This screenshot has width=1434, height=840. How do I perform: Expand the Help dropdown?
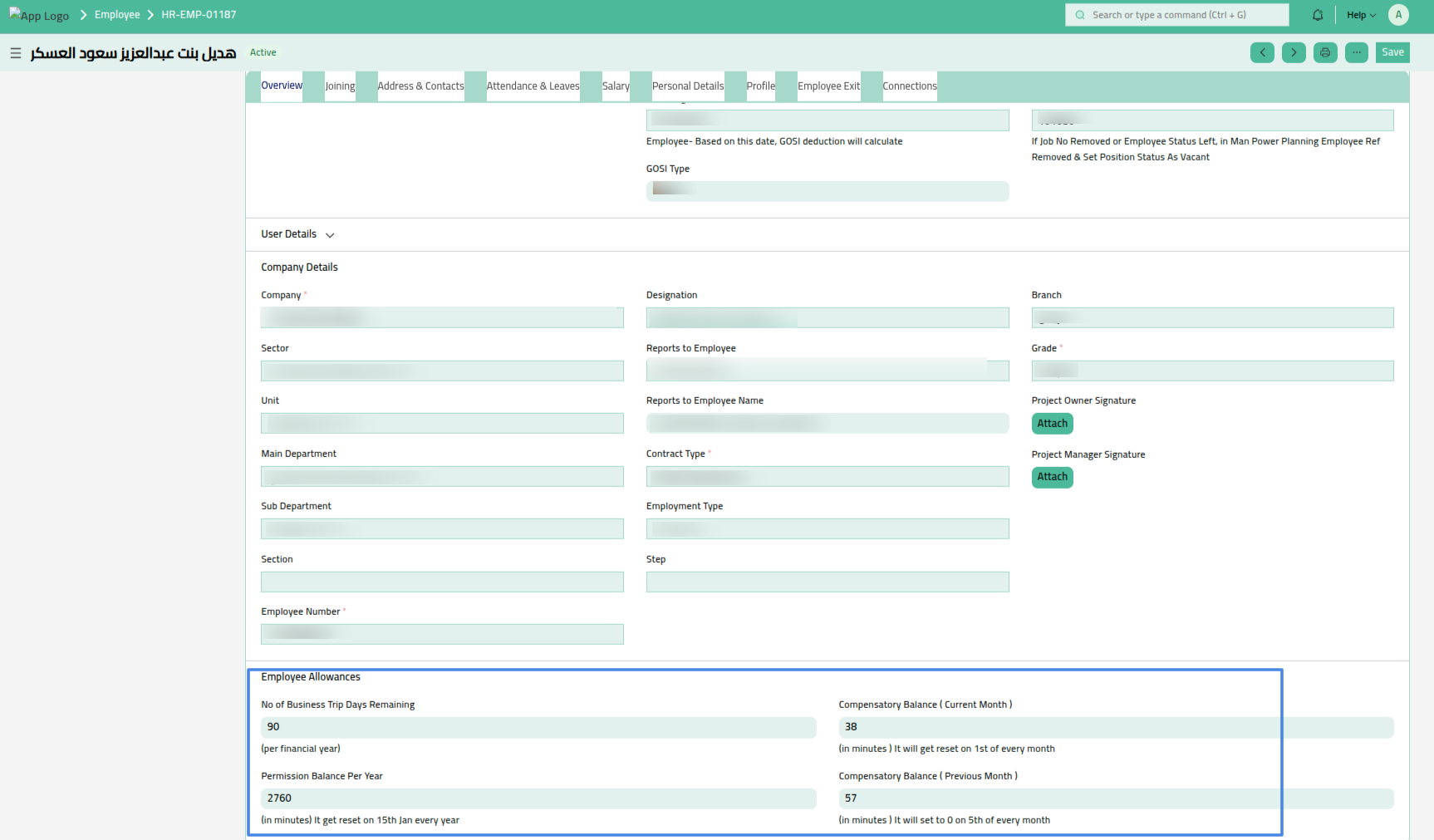tap(1360, 14)
